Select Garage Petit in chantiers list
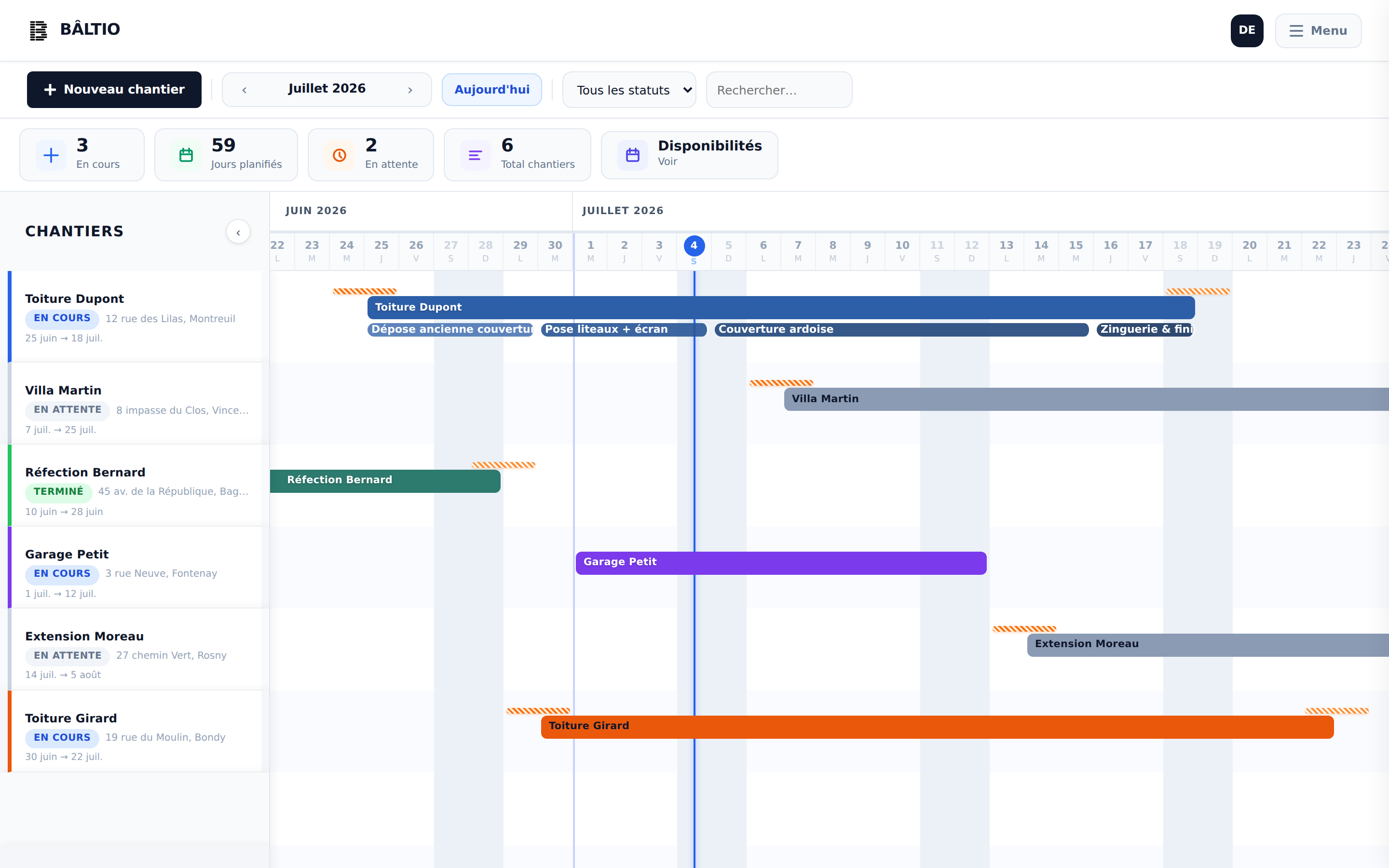This screenshot has height=868, width=1389. pos(135,568)
